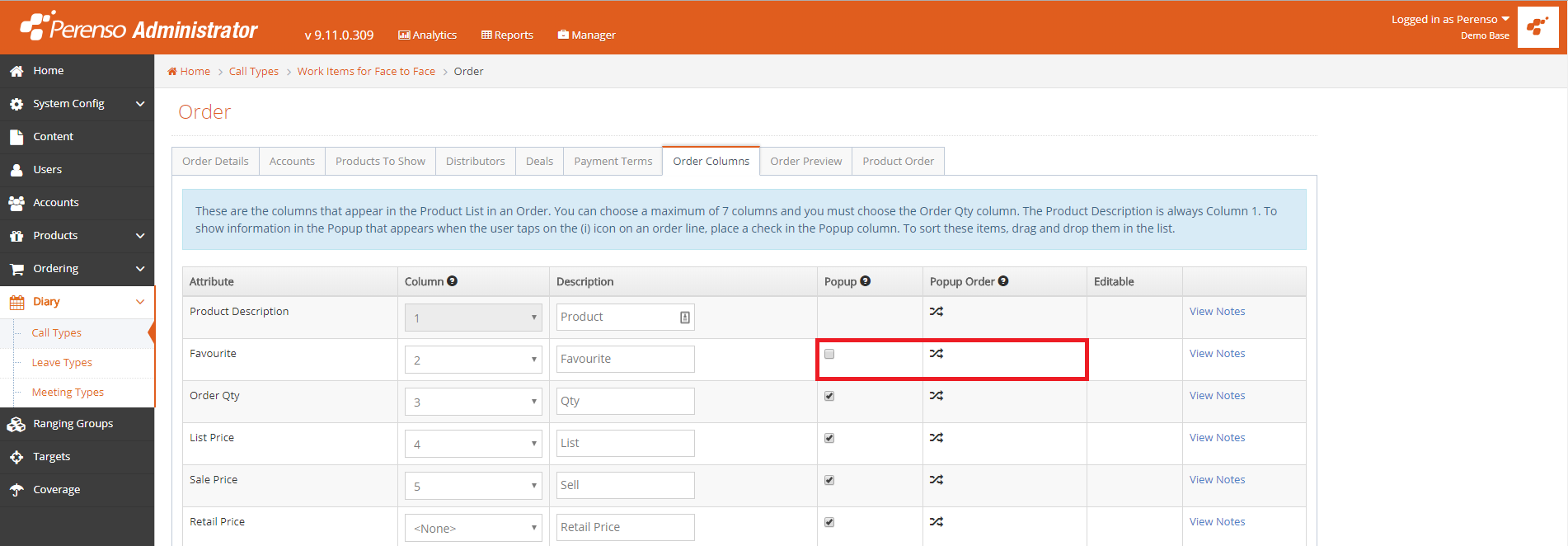The image size is (1568, 546).
Task: Click the Qty description input field
Action: 626,402
